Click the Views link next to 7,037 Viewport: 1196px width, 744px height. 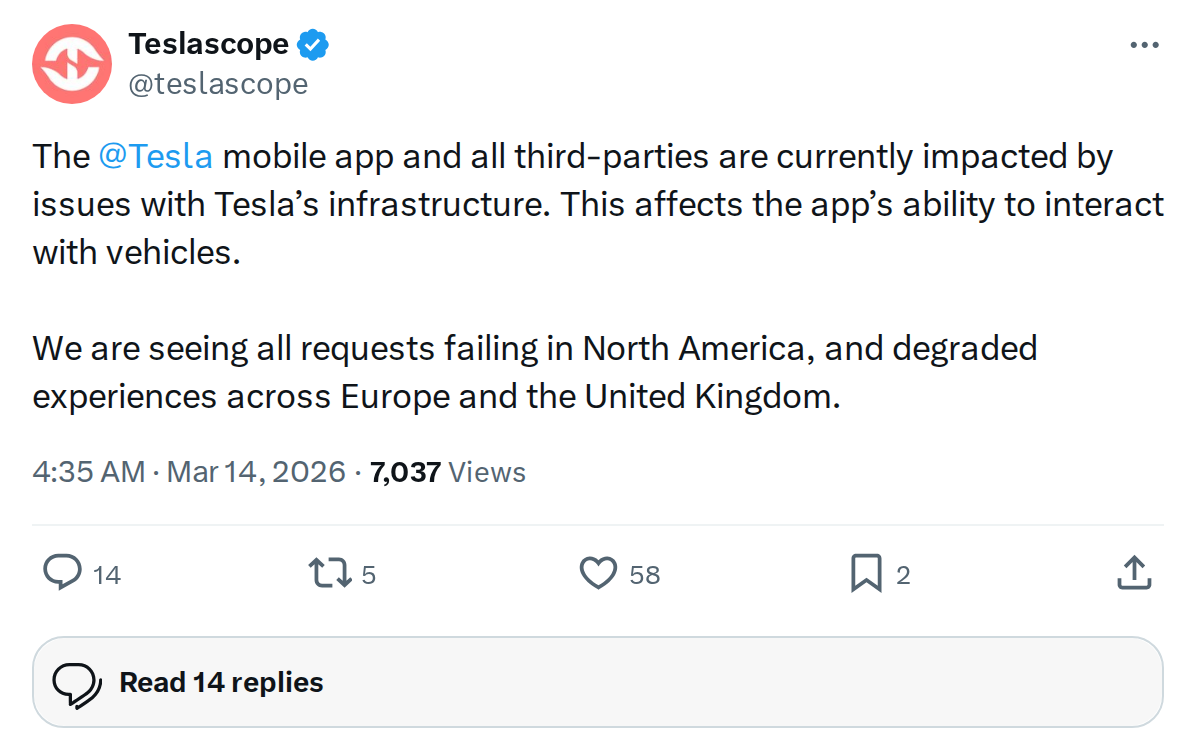point(487,472)
